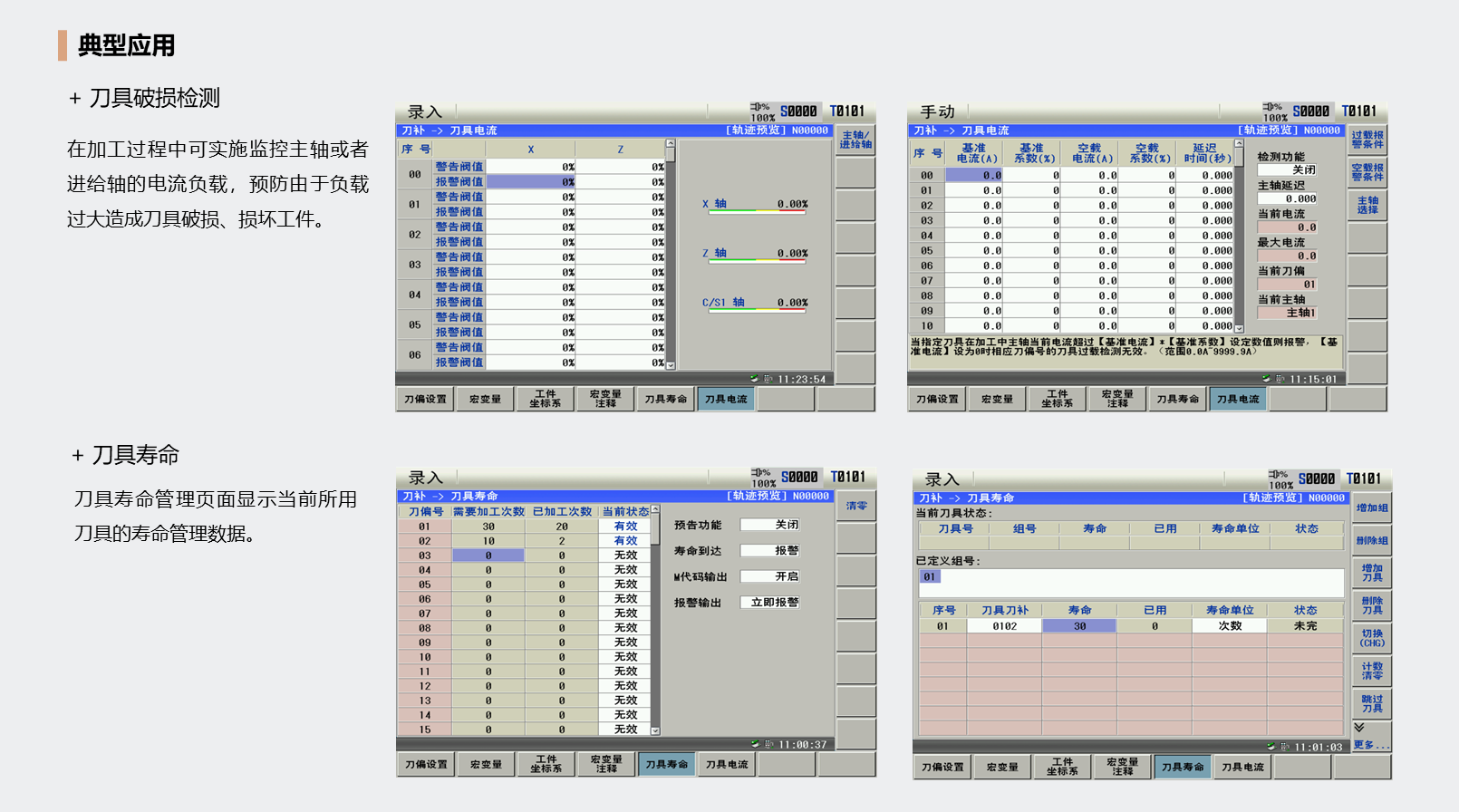1459x812 pixels.
Task: Click the X 轴 current load bar
Action: 755,210
